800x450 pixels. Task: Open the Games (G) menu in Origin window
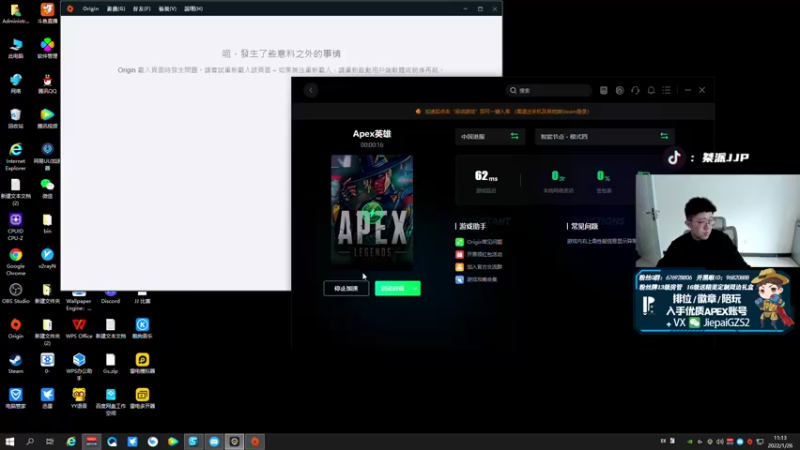pyautogui.click(x=116, y=9)
